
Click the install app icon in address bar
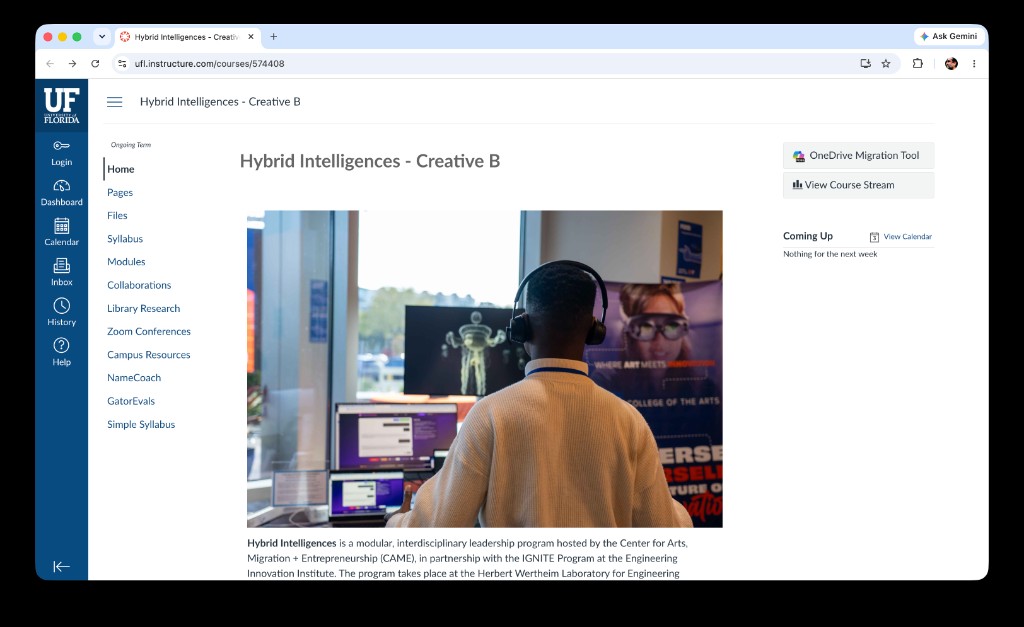pyautogui.click(x=865, y=63)
